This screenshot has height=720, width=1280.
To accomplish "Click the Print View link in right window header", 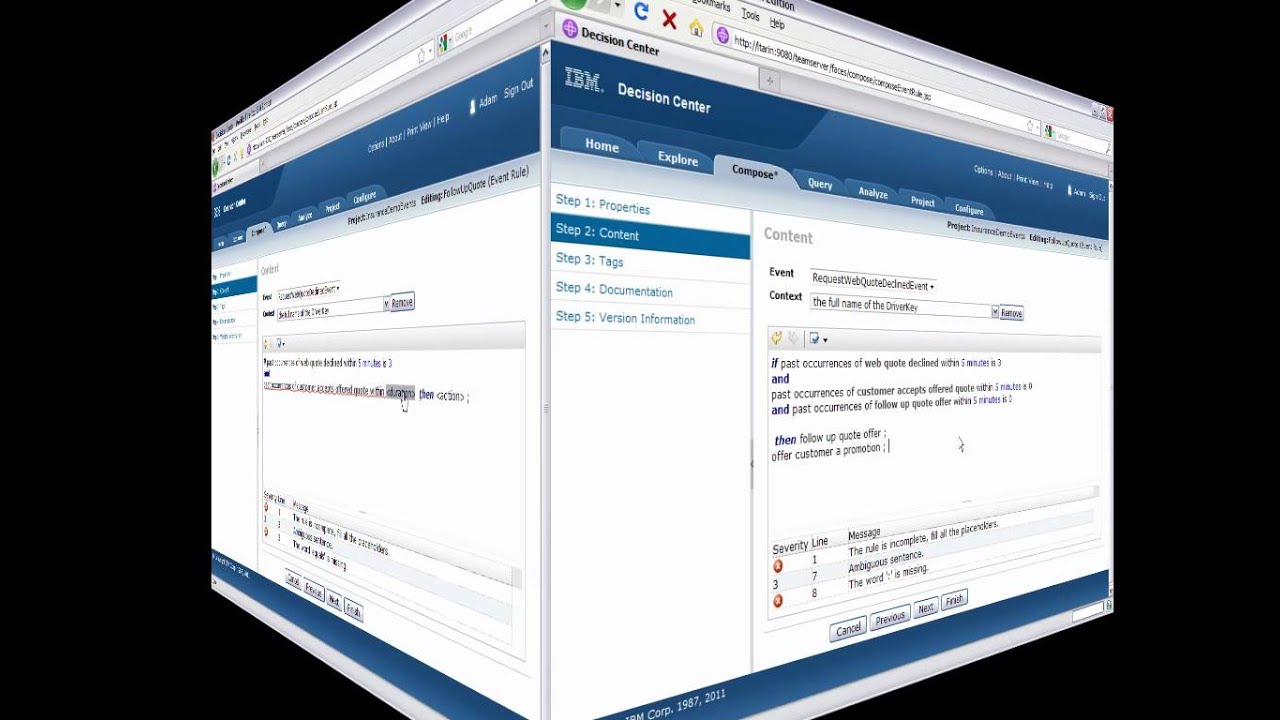I will point(1027,180).
